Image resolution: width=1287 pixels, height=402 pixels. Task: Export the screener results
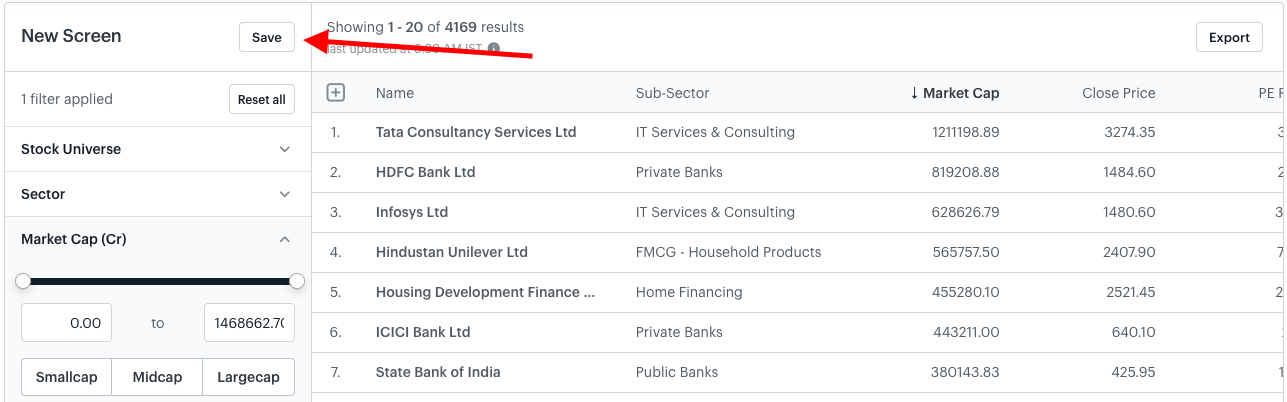(x=1229, y=37)
